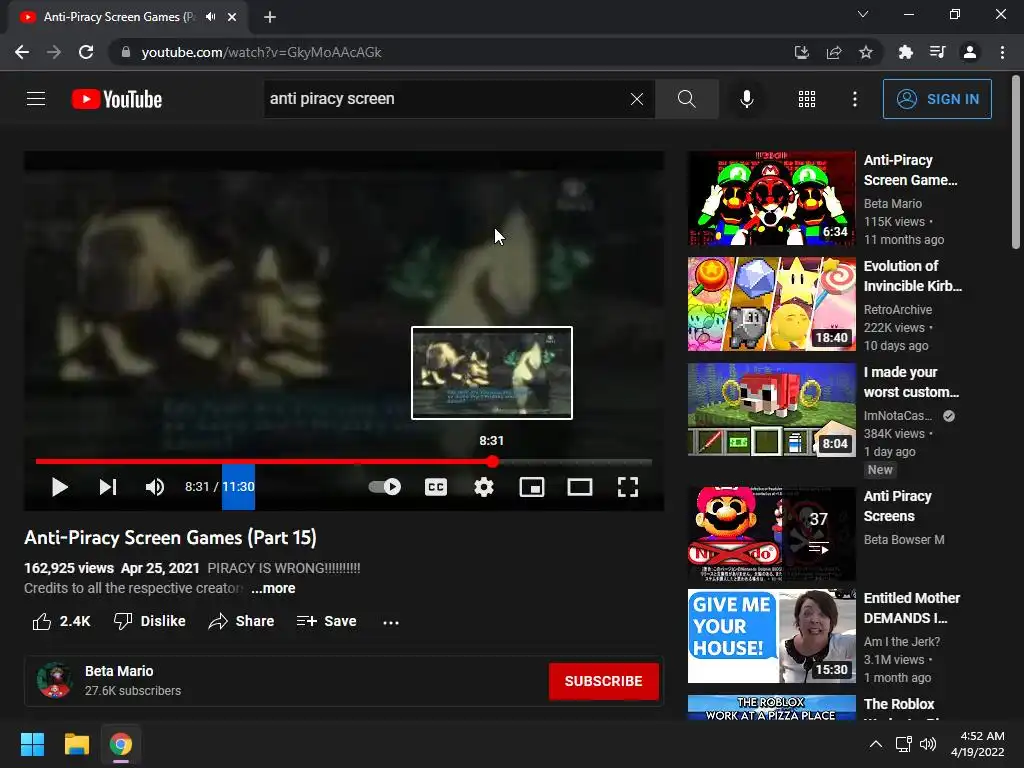Open the taskbar clock and date
1024x768 pixels.
coord(978,744)
